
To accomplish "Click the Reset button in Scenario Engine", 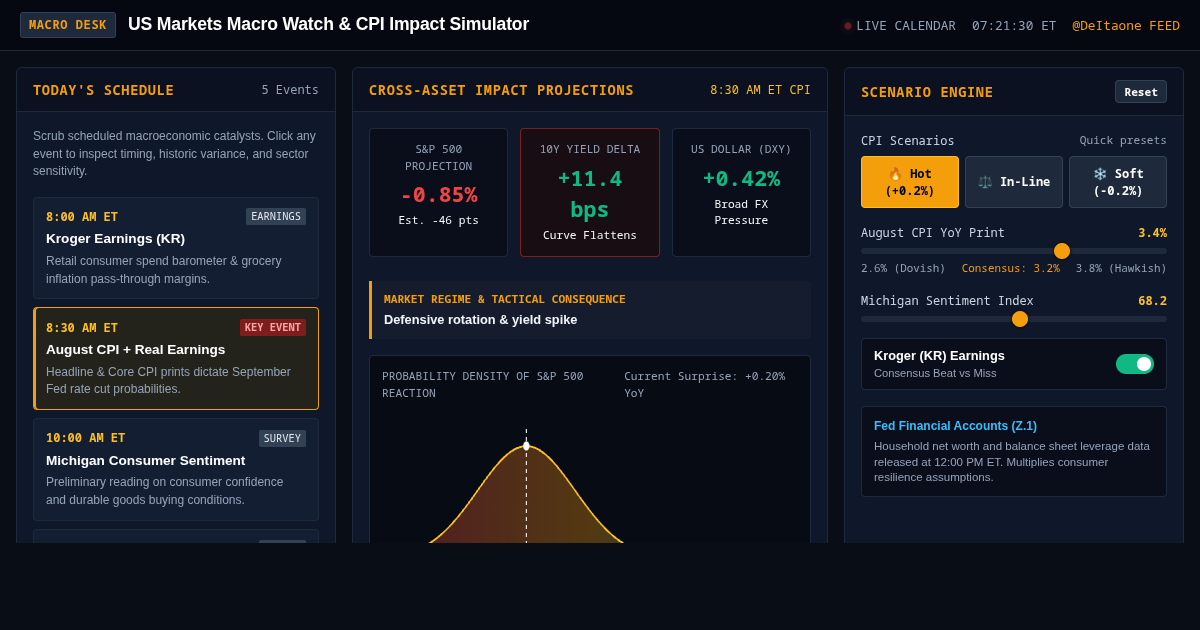I will pyautogui.click(x=1141, y=92).
